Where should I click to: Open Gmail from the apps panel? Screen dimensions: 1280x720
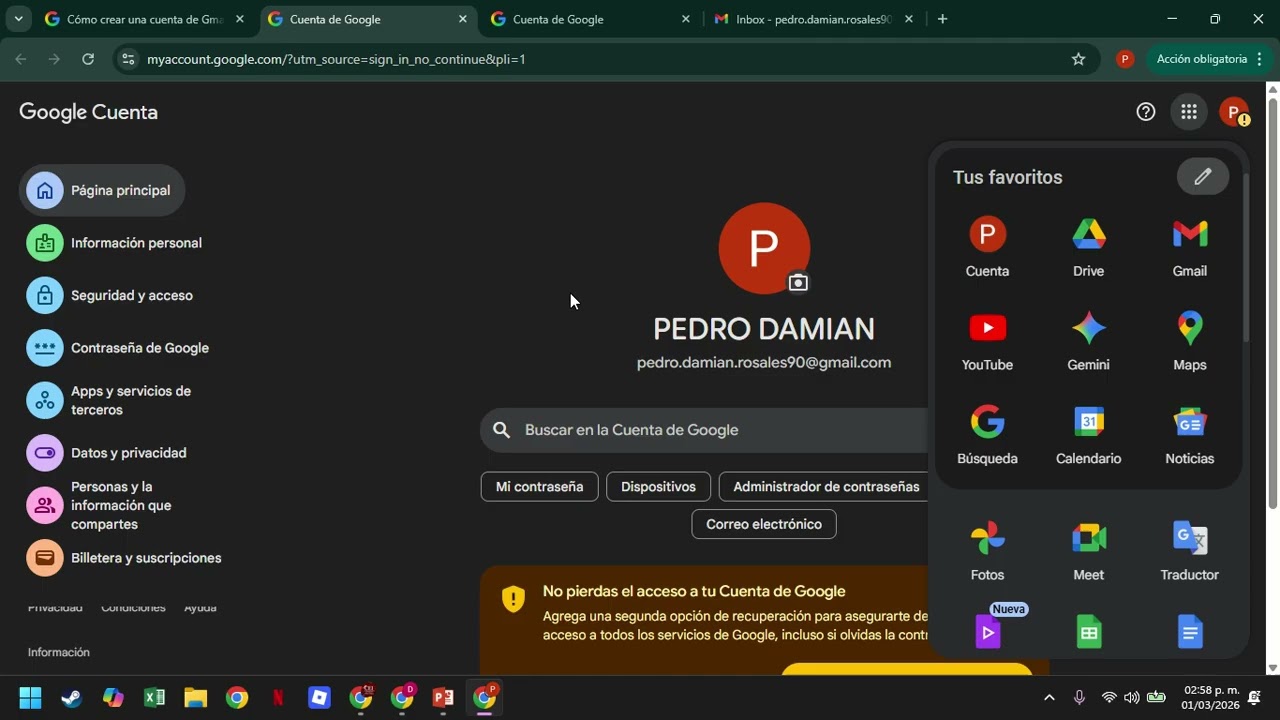pyautogui.click(x=1189, y=248)
